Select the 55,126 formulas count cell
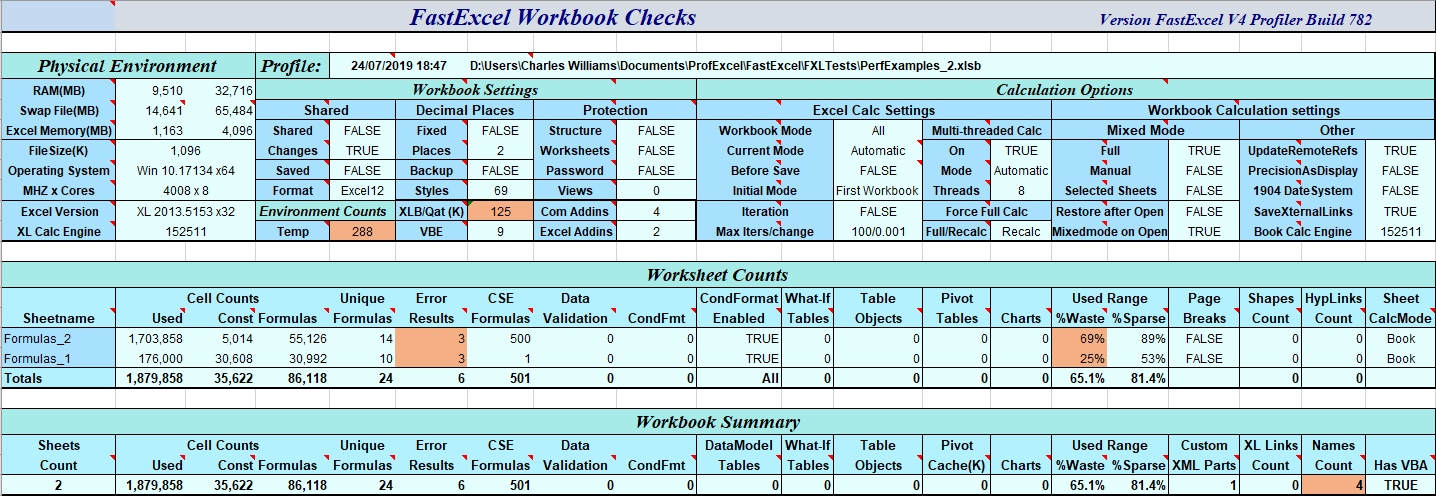The width and height of the screenshot is (1436, 496). (x=292, y=339)
